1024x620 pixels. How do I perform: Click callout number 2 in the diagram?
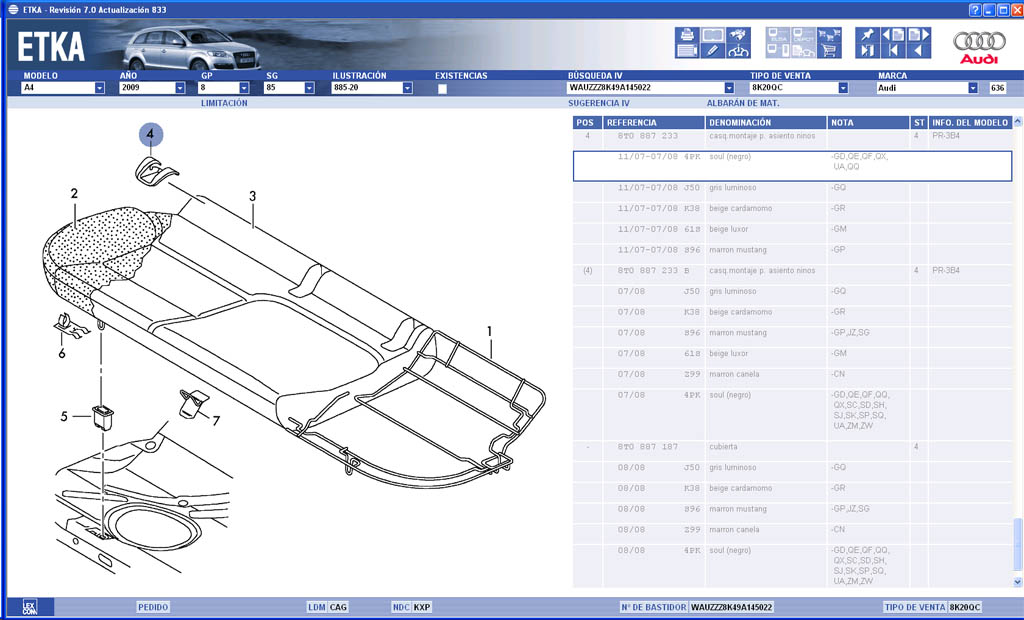click(x=74, y=193)
